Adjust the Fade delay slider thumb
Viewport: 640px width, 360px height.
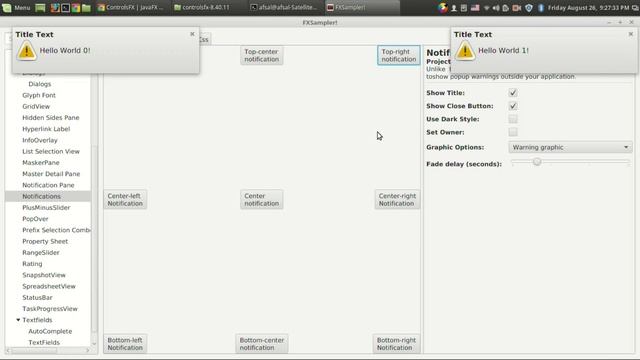pyautogui.click(x=537, y=162)
